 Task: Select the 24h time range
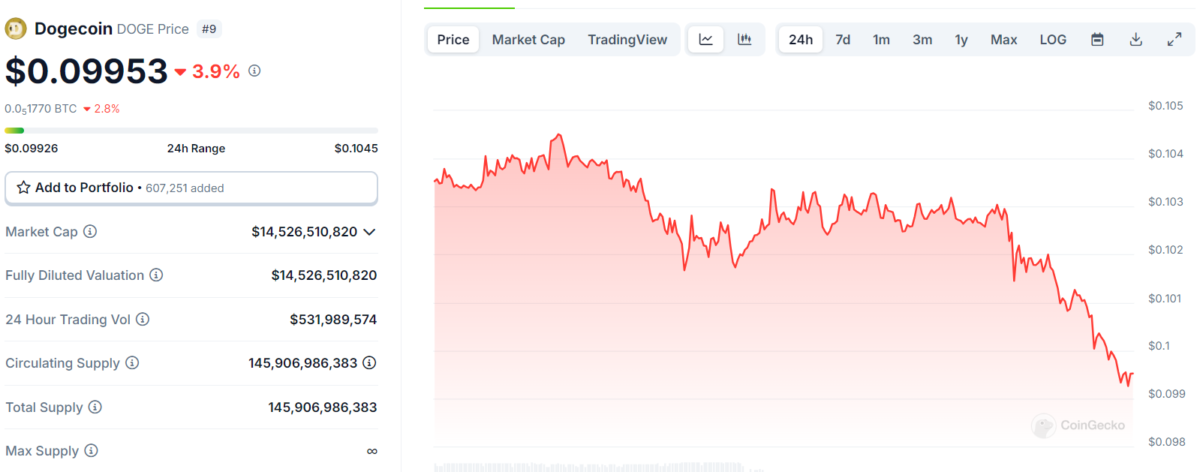tap(800, 40)
